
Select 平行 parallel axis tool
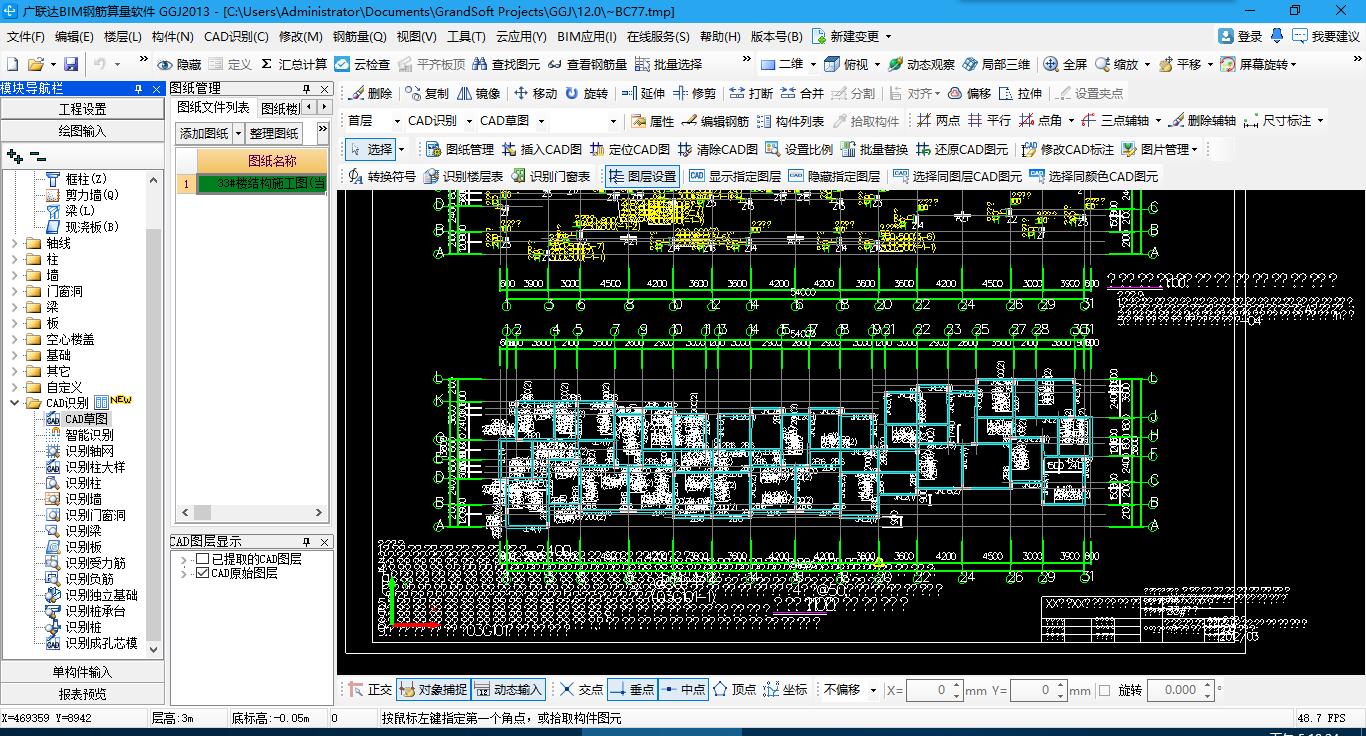pyautogui.click(x=989, y=121)
